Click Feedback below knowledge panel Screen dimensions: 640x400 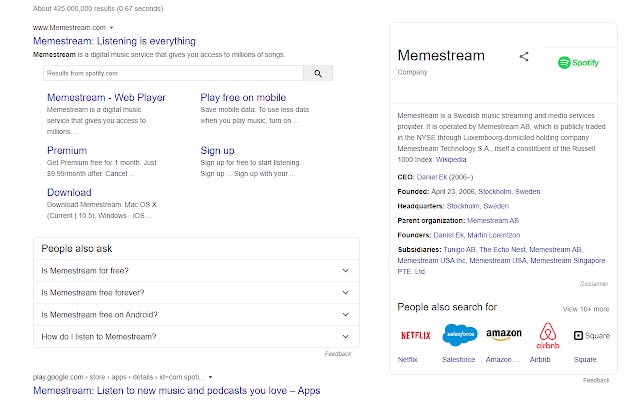pos(596,380)
